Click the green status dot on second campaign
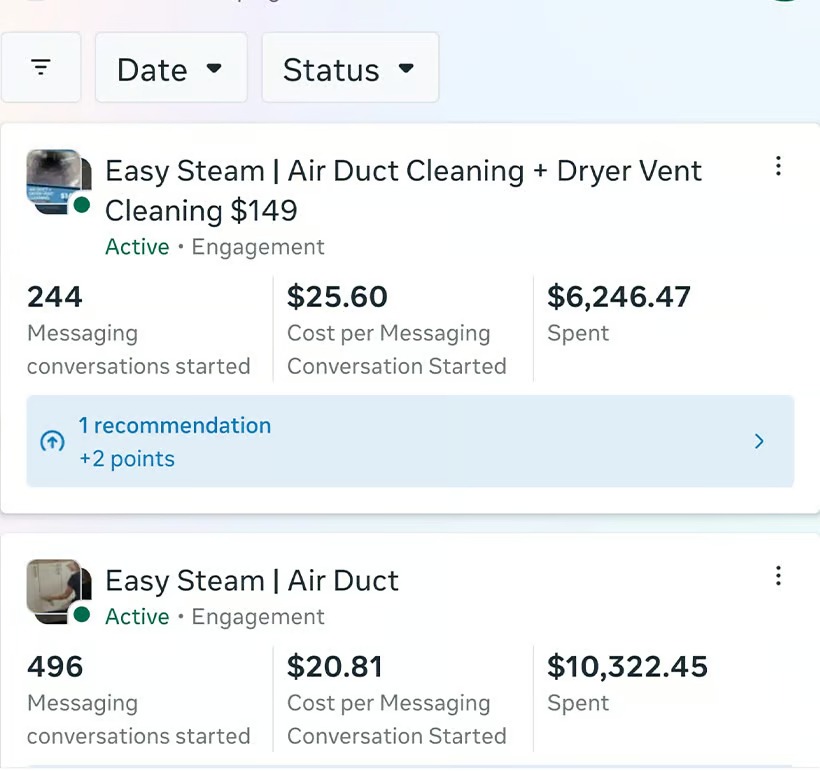 (82, 613)
